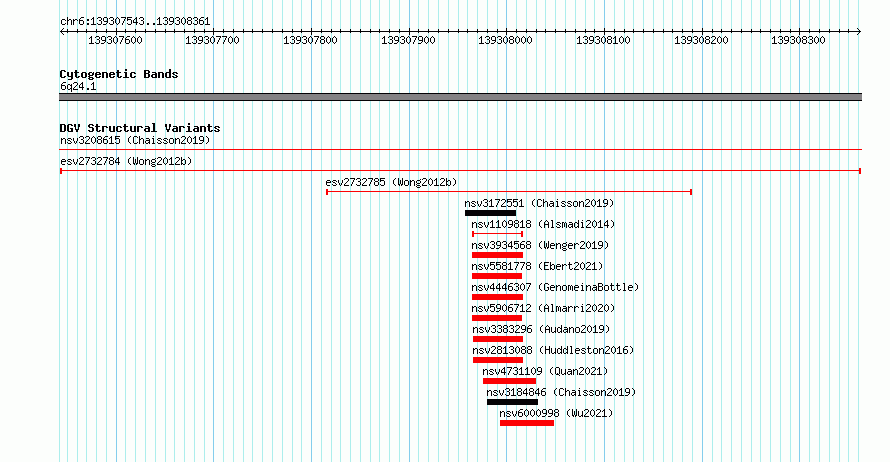Viewport: 890px width, 462px height.
Task: Click the DGV Structural Variants track title
Action: coord(140,128)
